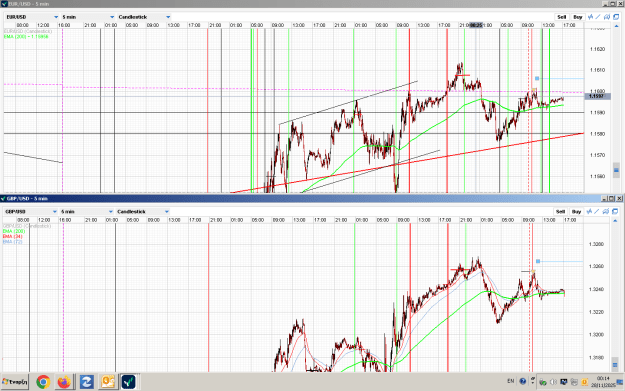The image size is (625, 391).
Task: Click GBP/USD vertical scroll handle at right edge
Action: [x=615, y=364]
